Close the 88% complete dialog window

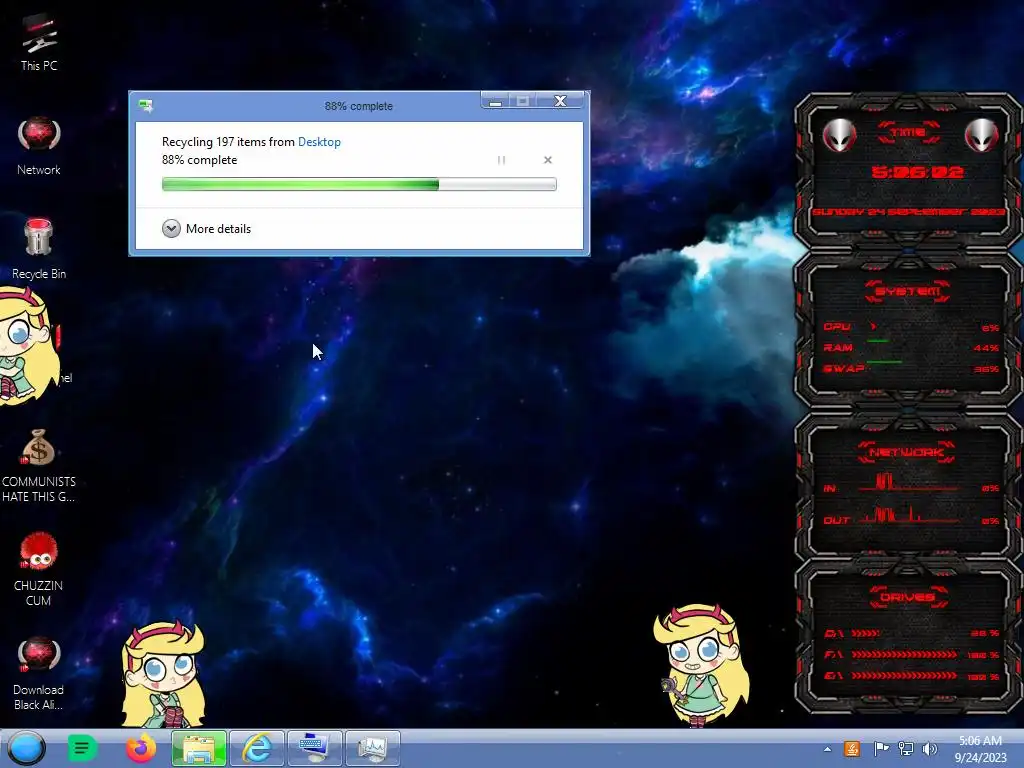coord(560,101)
